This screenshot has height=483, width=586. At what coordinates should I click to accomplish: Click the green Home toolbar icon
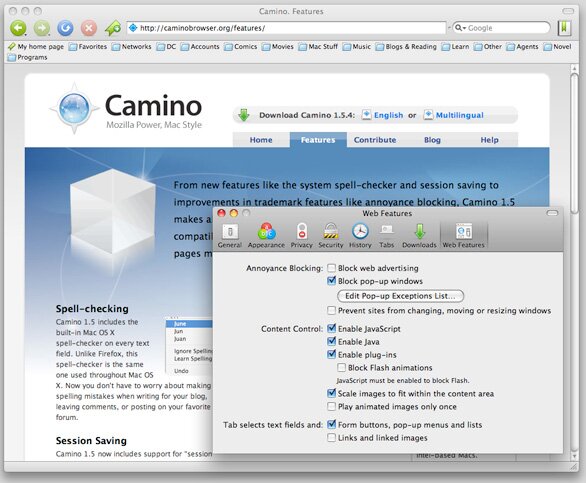coord(112,28)
